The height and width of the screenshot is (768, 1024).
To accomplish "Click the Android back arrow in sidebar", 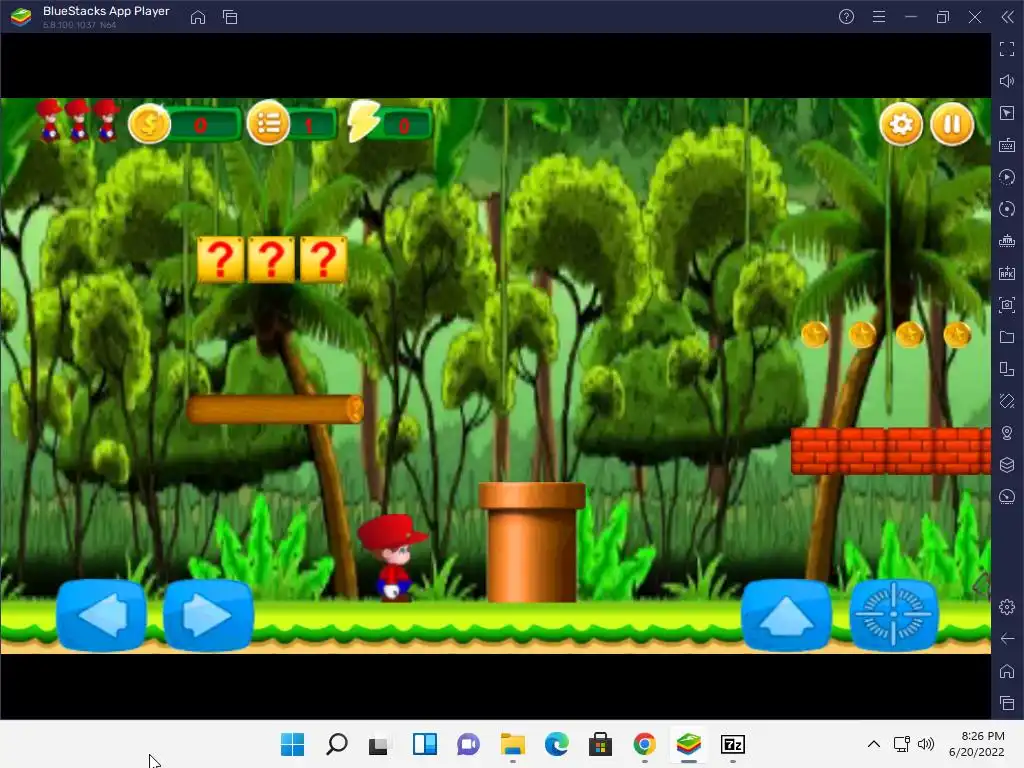I will pyautogui.click(x=1007, y=639).
